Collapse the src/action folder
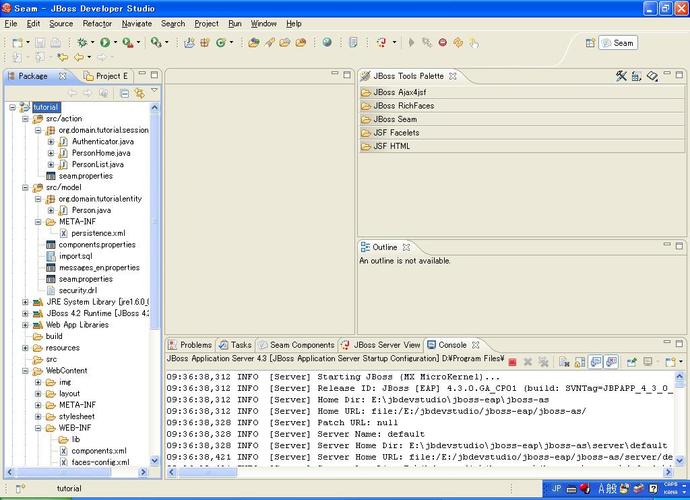 (25, 119)
